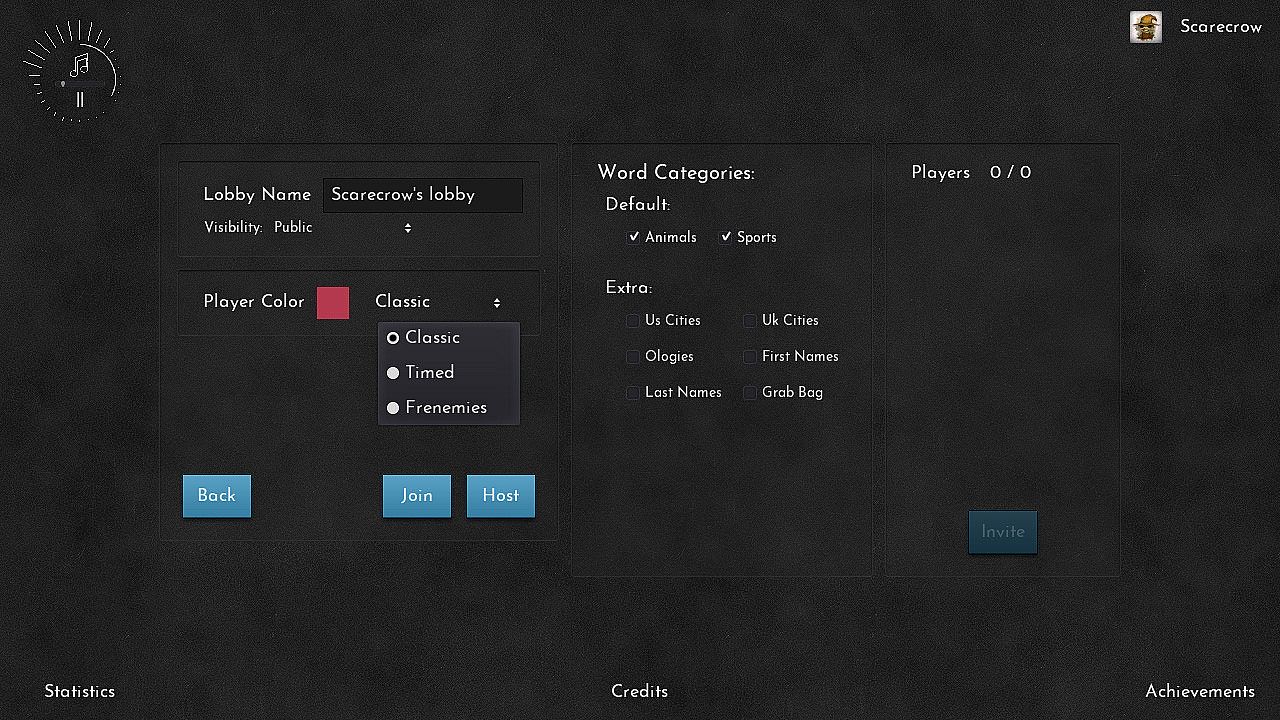Tick the Last Names checkbox
1280x720 pixels.
(633, 393)
